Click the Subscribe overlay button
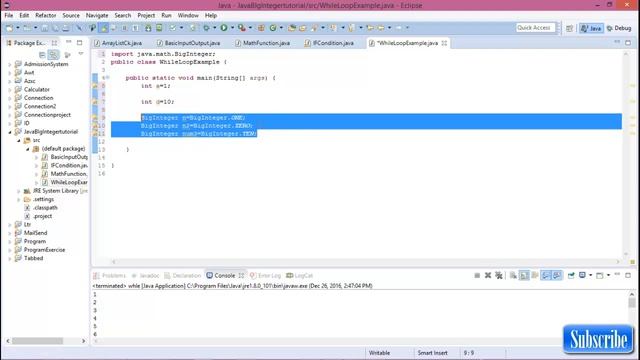This screenshot has width=640, height=360. [x=598, y=339]
